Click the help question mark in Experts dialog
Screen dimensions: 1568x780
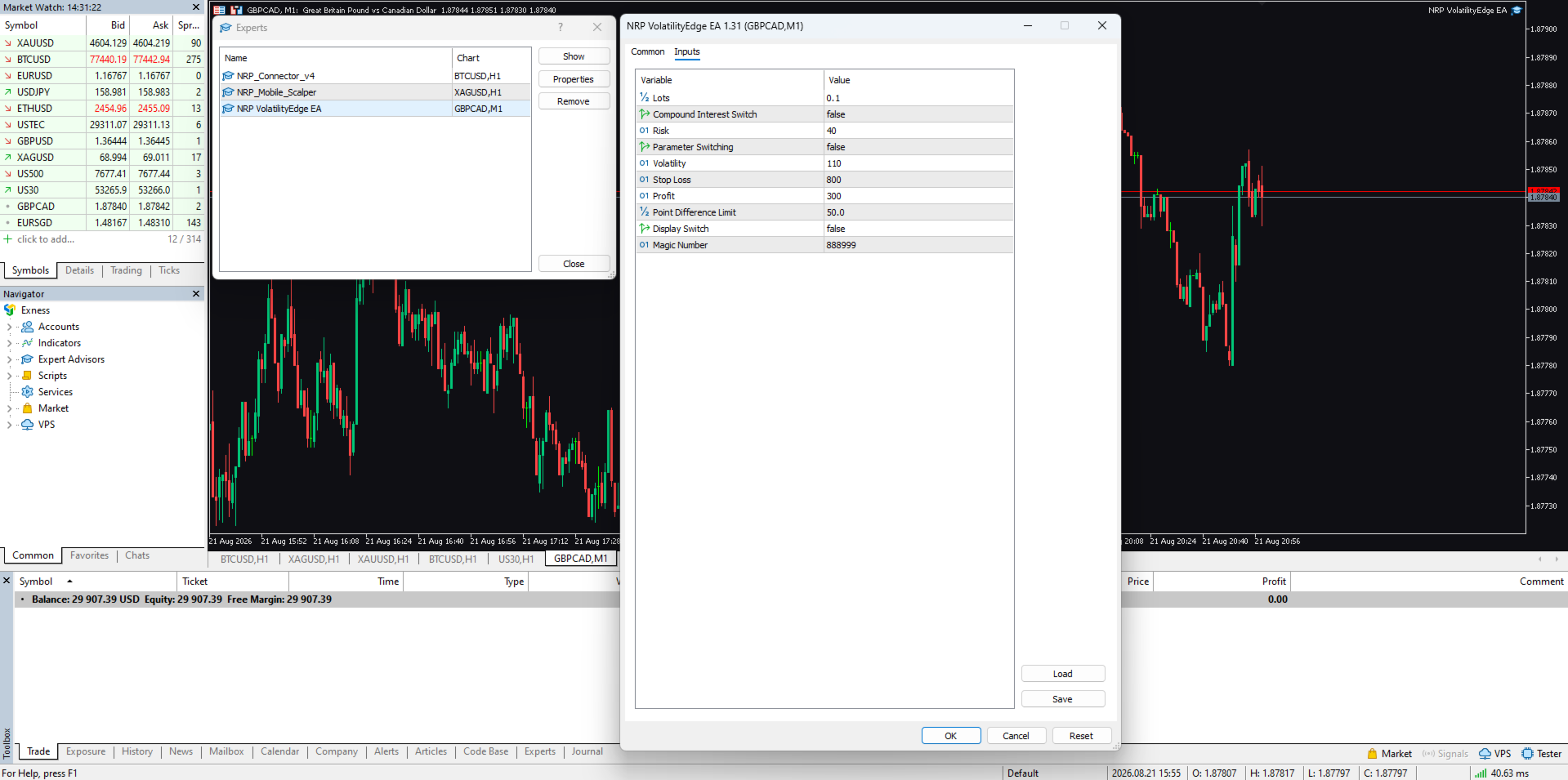[x=561, y=27]
